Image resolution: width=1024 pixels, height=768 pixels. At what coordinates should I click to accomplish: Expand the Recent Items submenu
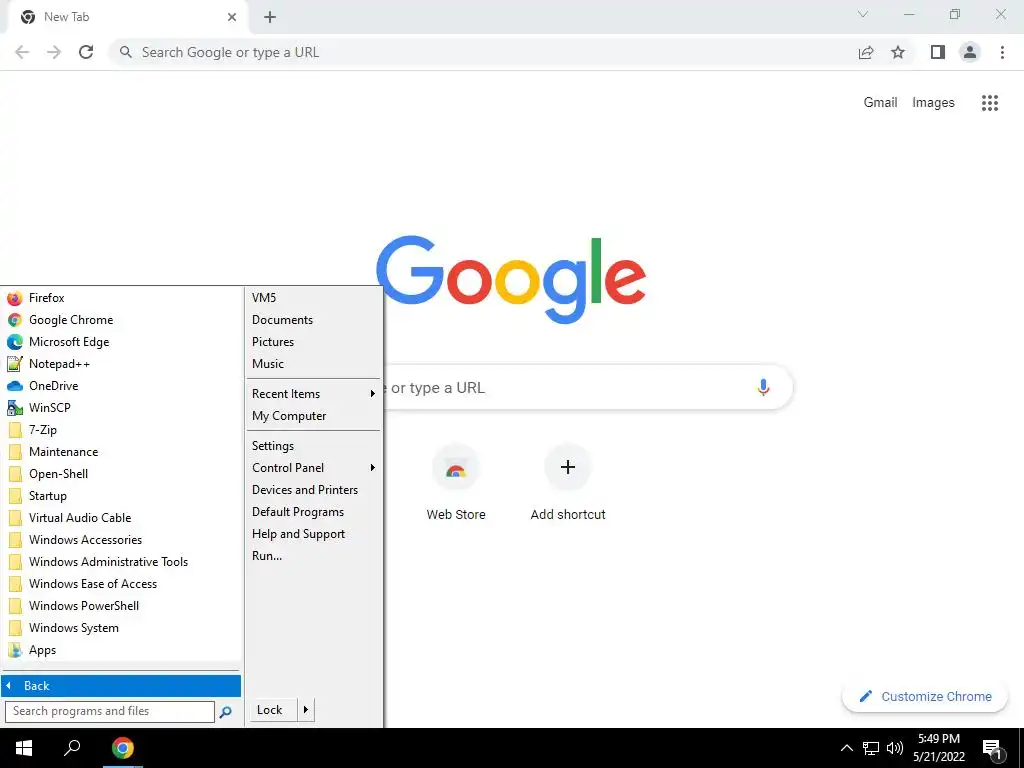coord(313,394)
